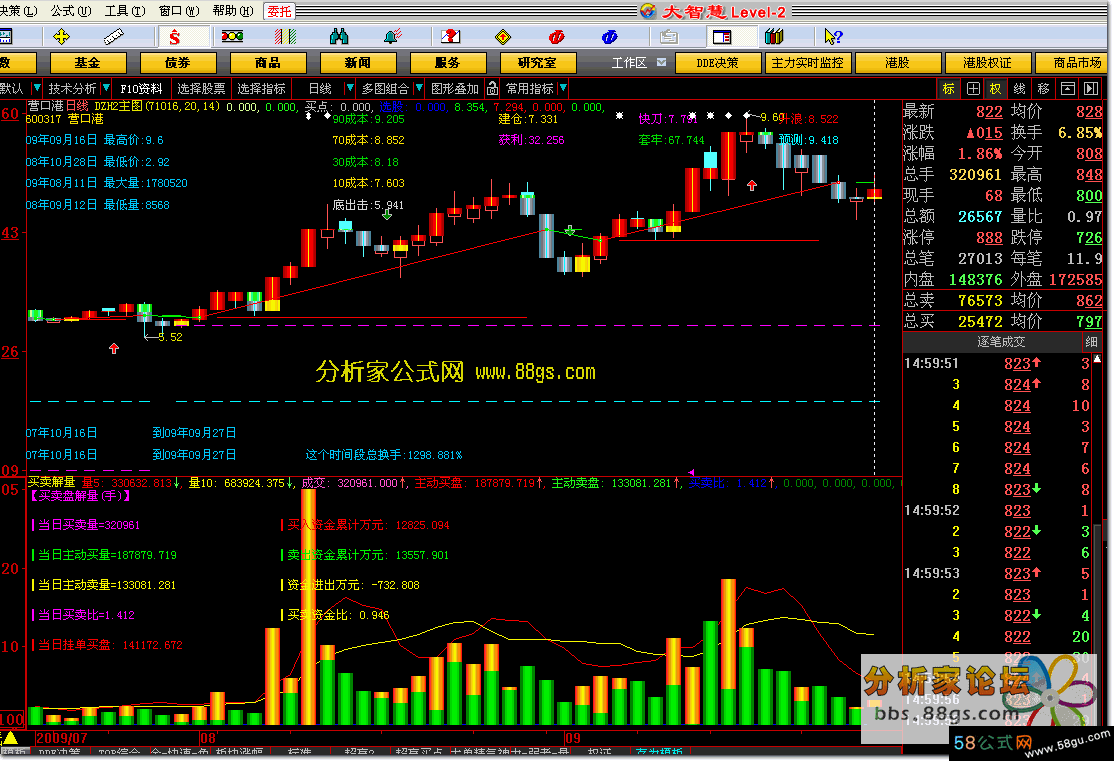Click the trade list scrollbar up arrow
Screen dimensions: 1114x761
point(1097,360)
